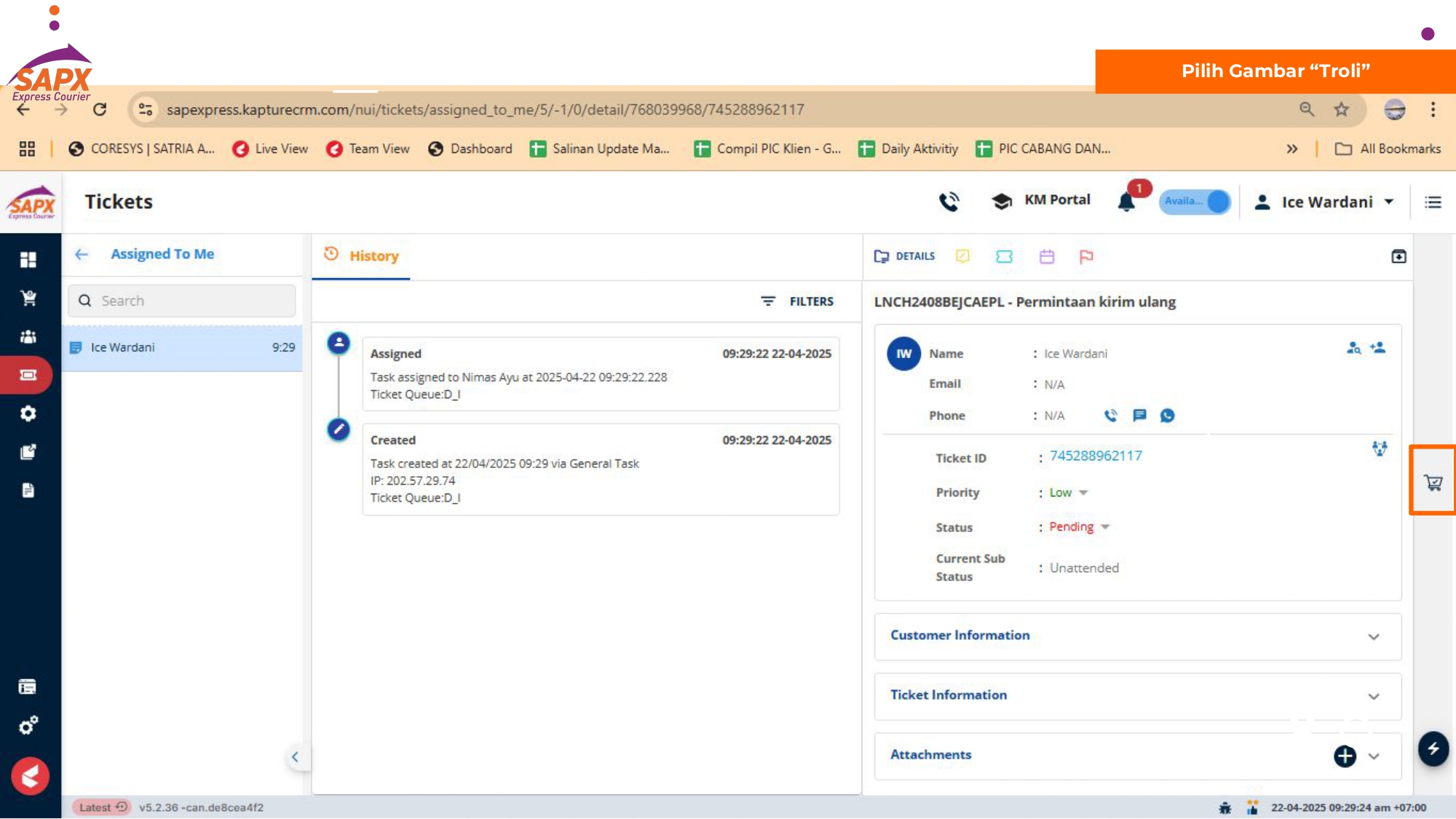Click the phone call icon in header

[x=949, y=201]
